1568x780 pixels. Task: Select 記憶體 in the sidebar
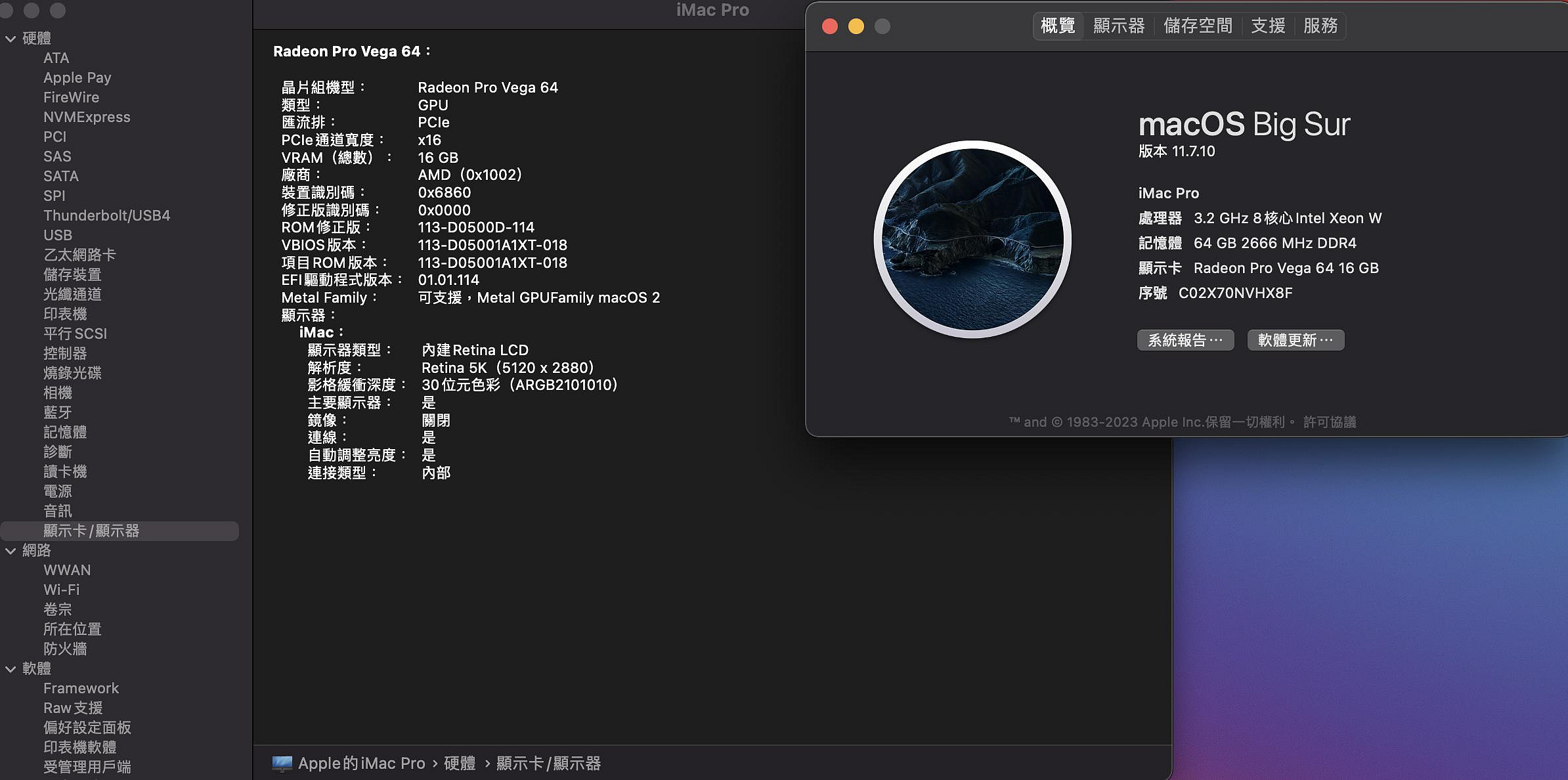click(x=65, y=433)
